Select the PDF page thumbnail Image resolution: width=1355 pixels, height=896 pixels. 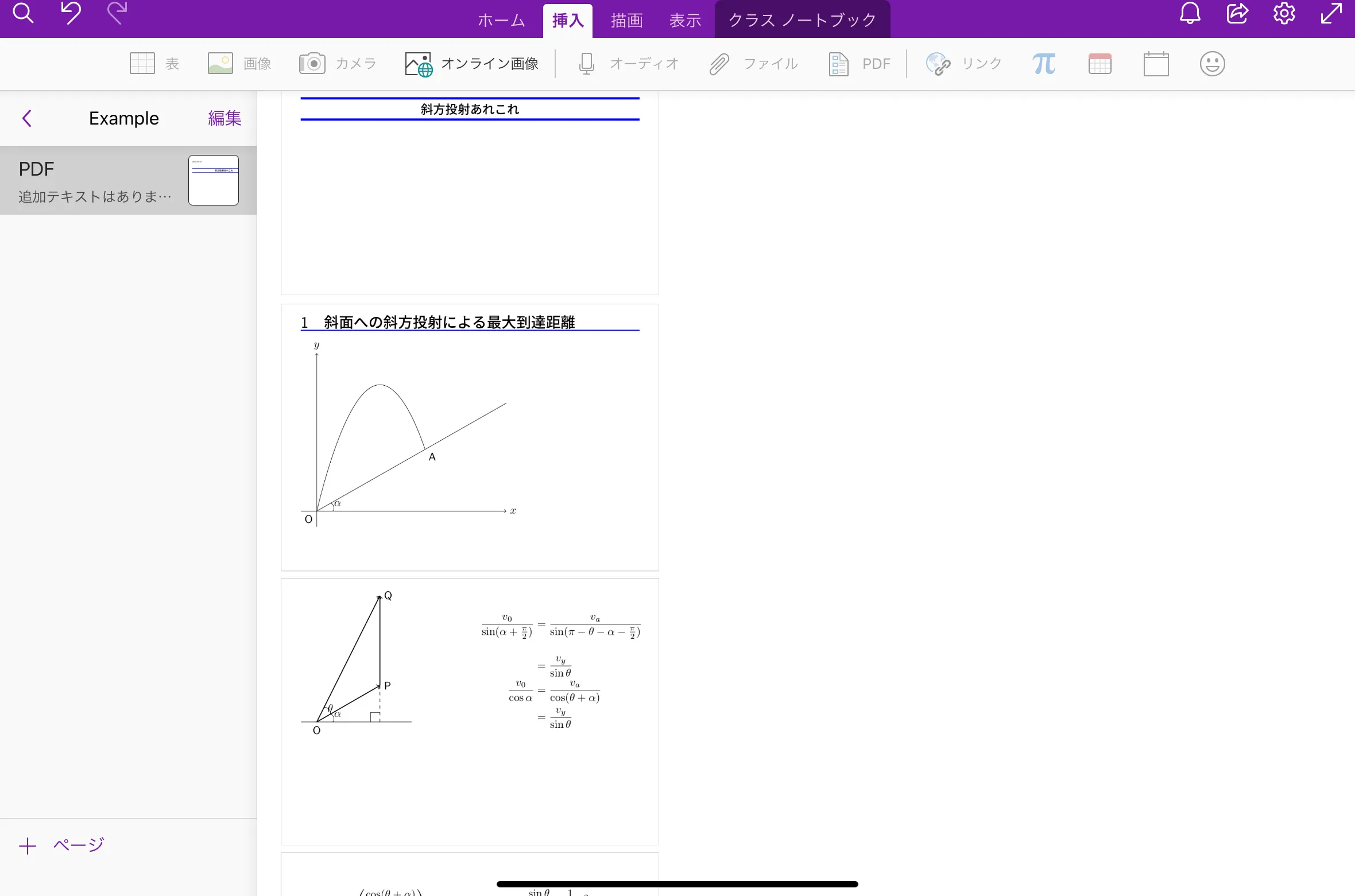[213, 180]
